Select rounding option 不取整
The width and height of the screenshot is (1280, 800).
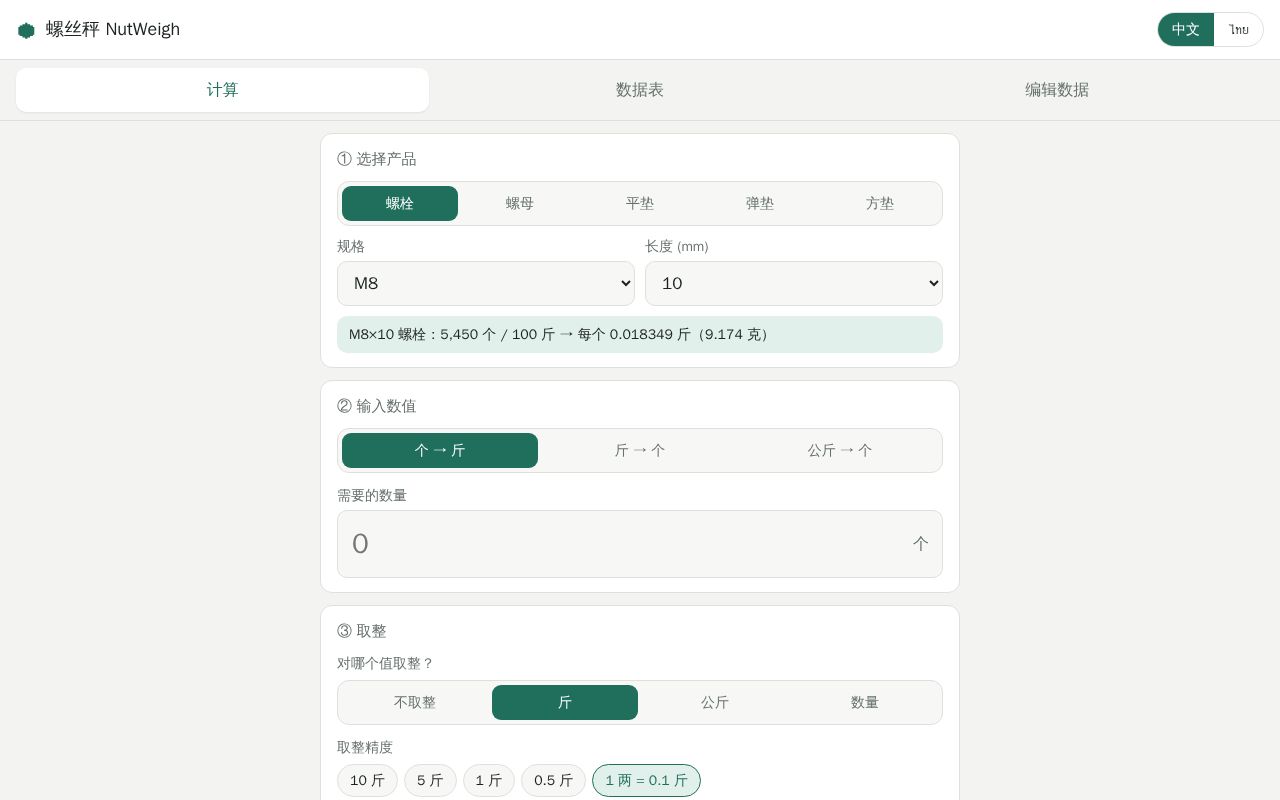tap(415, 702)
